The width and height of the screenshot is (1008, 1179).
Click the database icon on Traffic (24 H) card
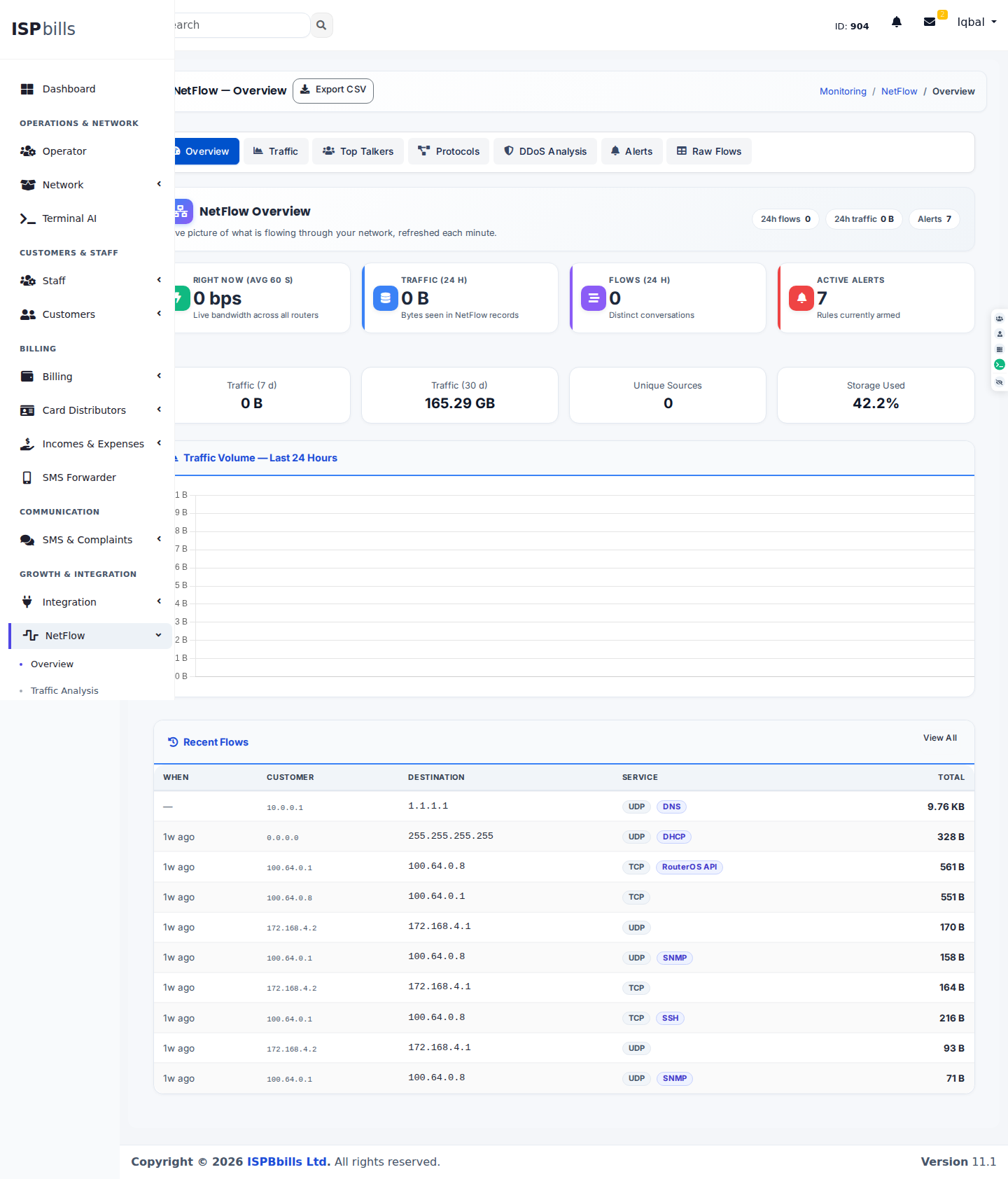point(386,298)
